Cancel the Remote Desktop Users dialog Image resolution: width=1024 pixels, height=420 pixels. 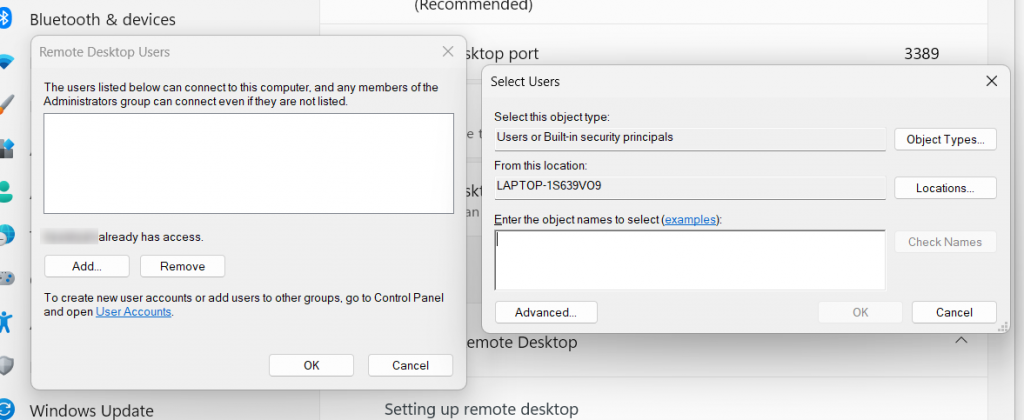click(410, 366)
